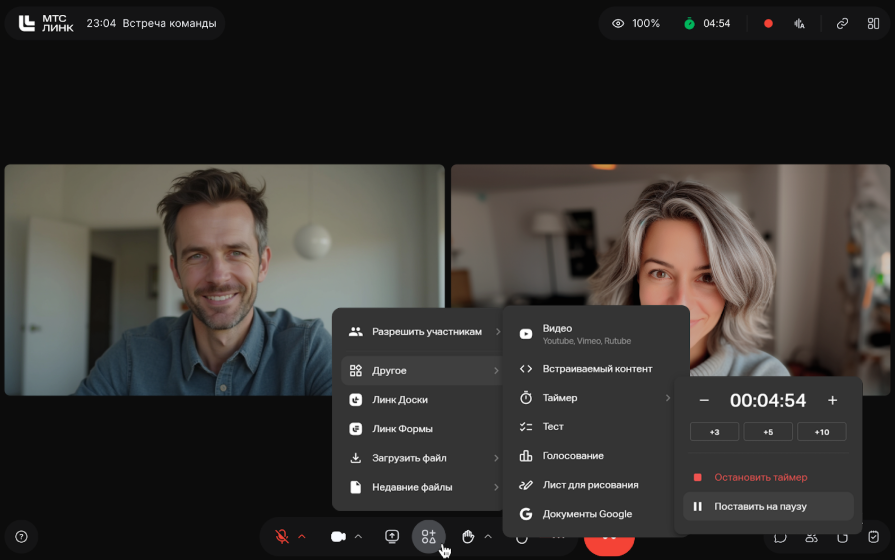The width and height of the screenshot is (895, 560).
Task: Open 'Документы Google'
Action: pyautogui.click(x=596, y=514)
